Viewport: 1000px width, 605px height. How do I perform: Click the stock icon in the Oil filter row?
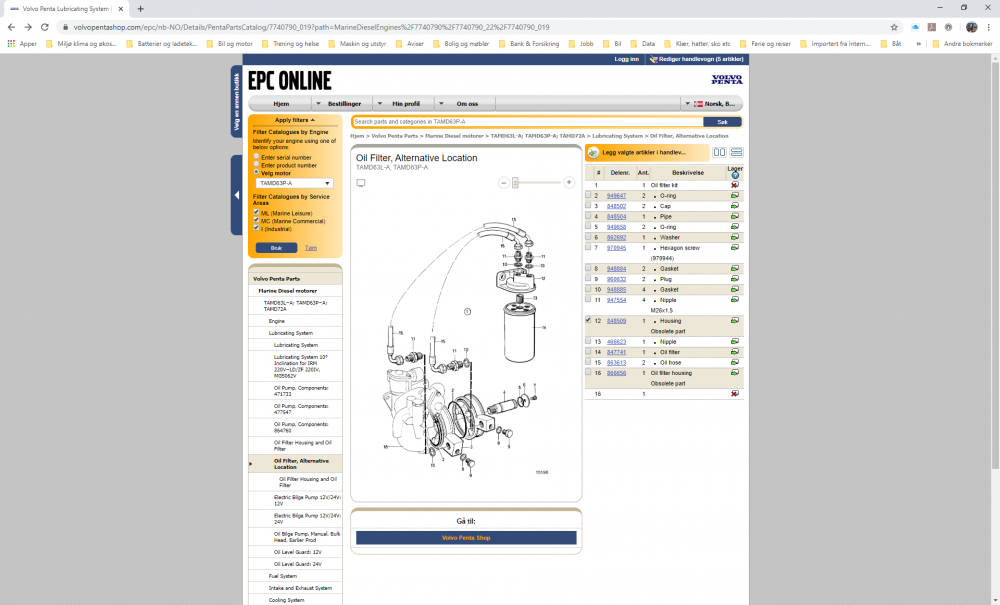pos(735,352)
